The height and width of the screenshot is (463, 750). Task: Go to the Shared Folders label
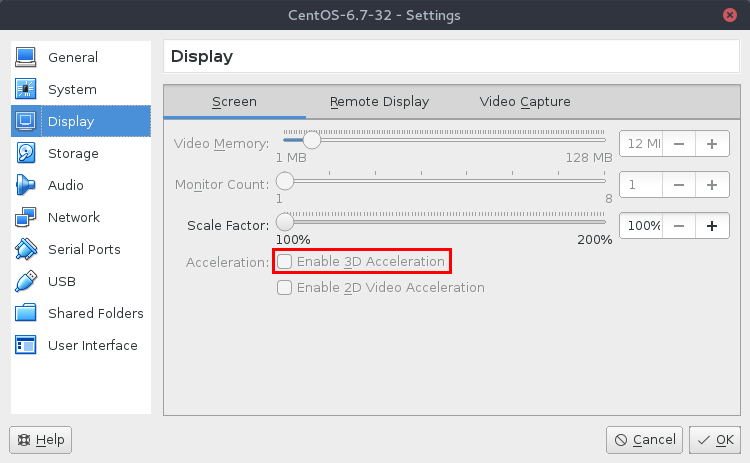coord(96,313)
